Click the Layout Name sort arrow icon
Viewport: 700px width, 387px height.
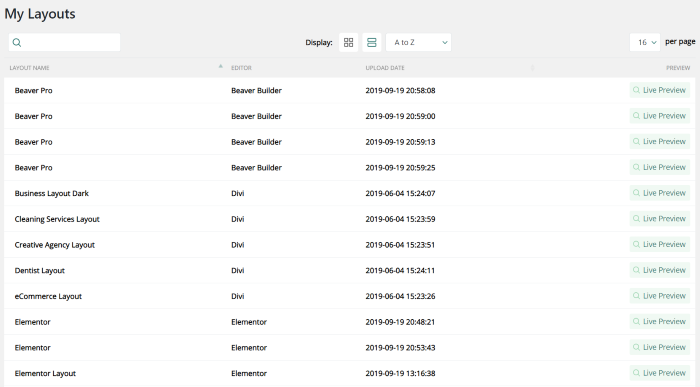point(221,67)
